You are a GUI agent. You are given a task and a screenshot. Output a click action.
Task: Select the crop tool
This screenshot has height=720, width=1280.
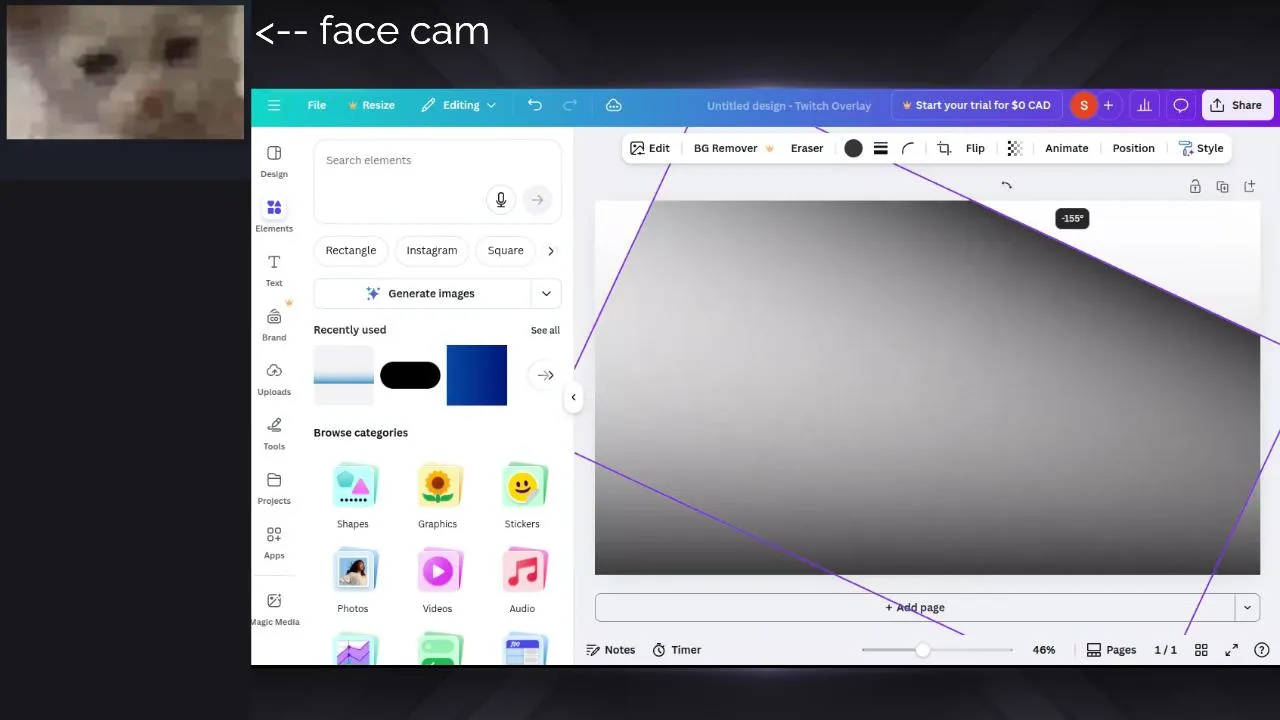(944, 148)
